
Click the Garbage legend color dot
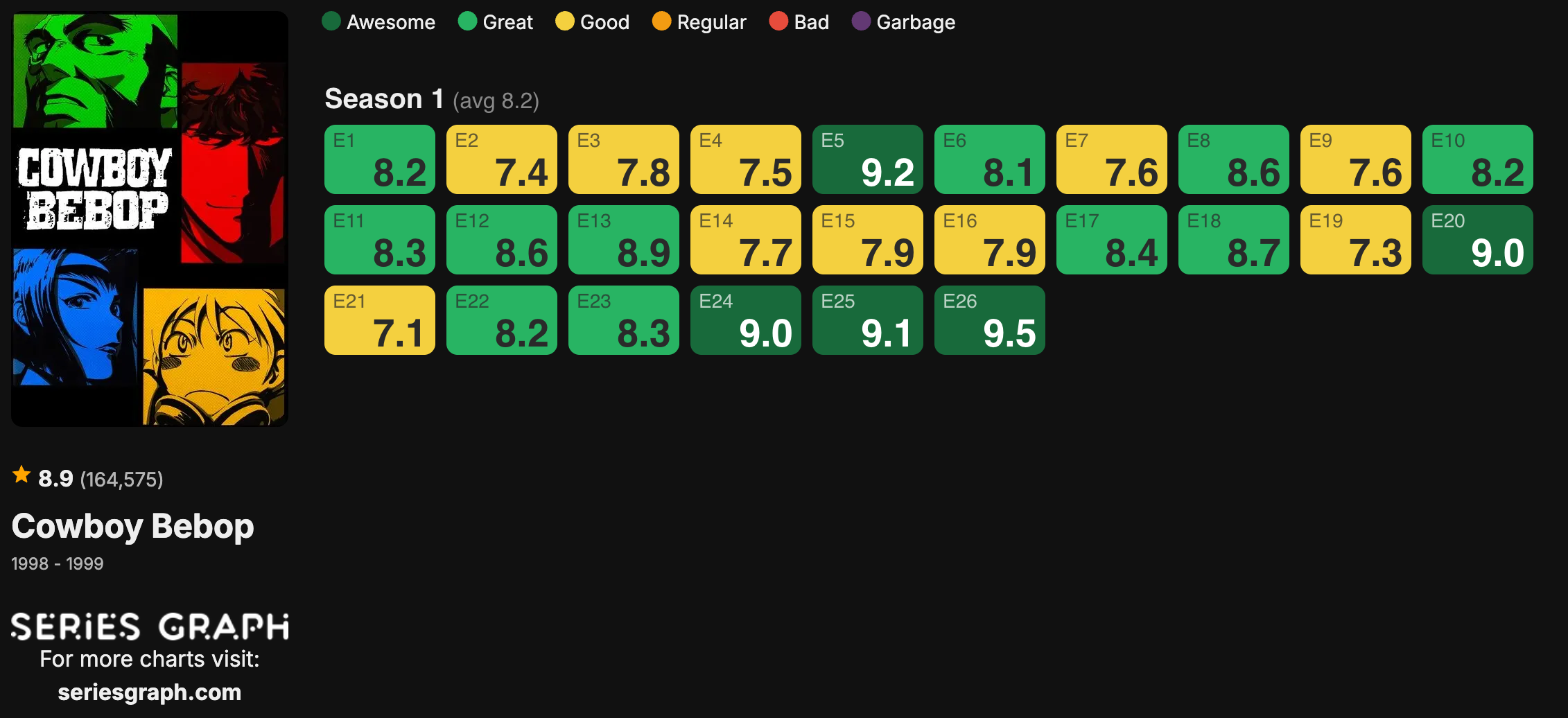pyautogui.click(x=862, y=21)
